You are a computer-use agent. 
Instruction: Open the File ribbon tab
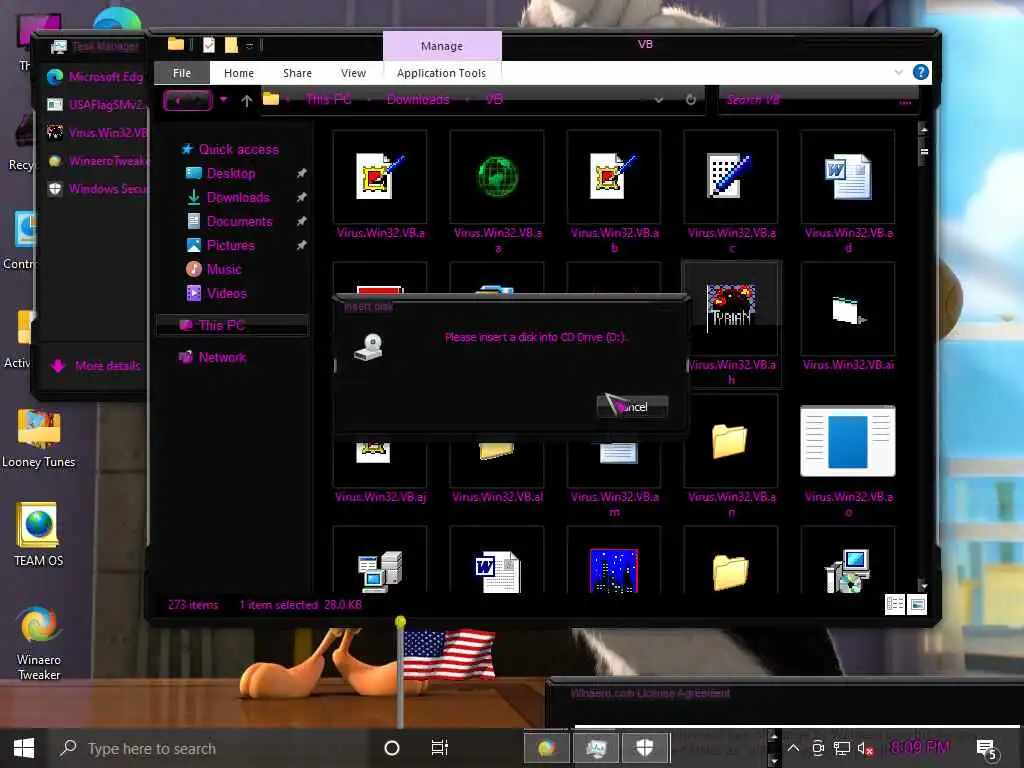click(182, 73)
